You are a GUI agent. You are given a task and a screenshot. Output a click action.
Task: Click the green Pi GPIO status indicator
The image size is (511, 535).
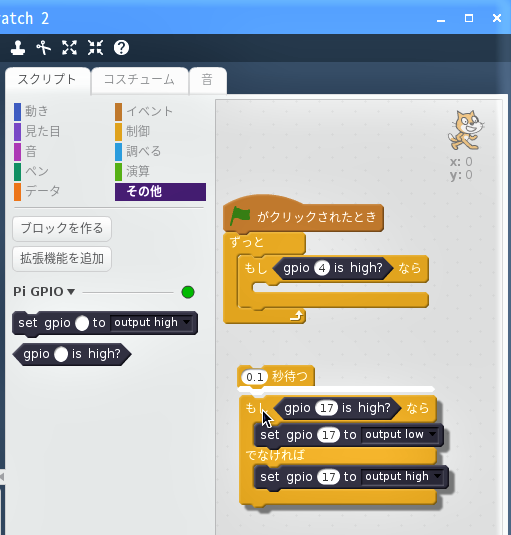[188, 292]
